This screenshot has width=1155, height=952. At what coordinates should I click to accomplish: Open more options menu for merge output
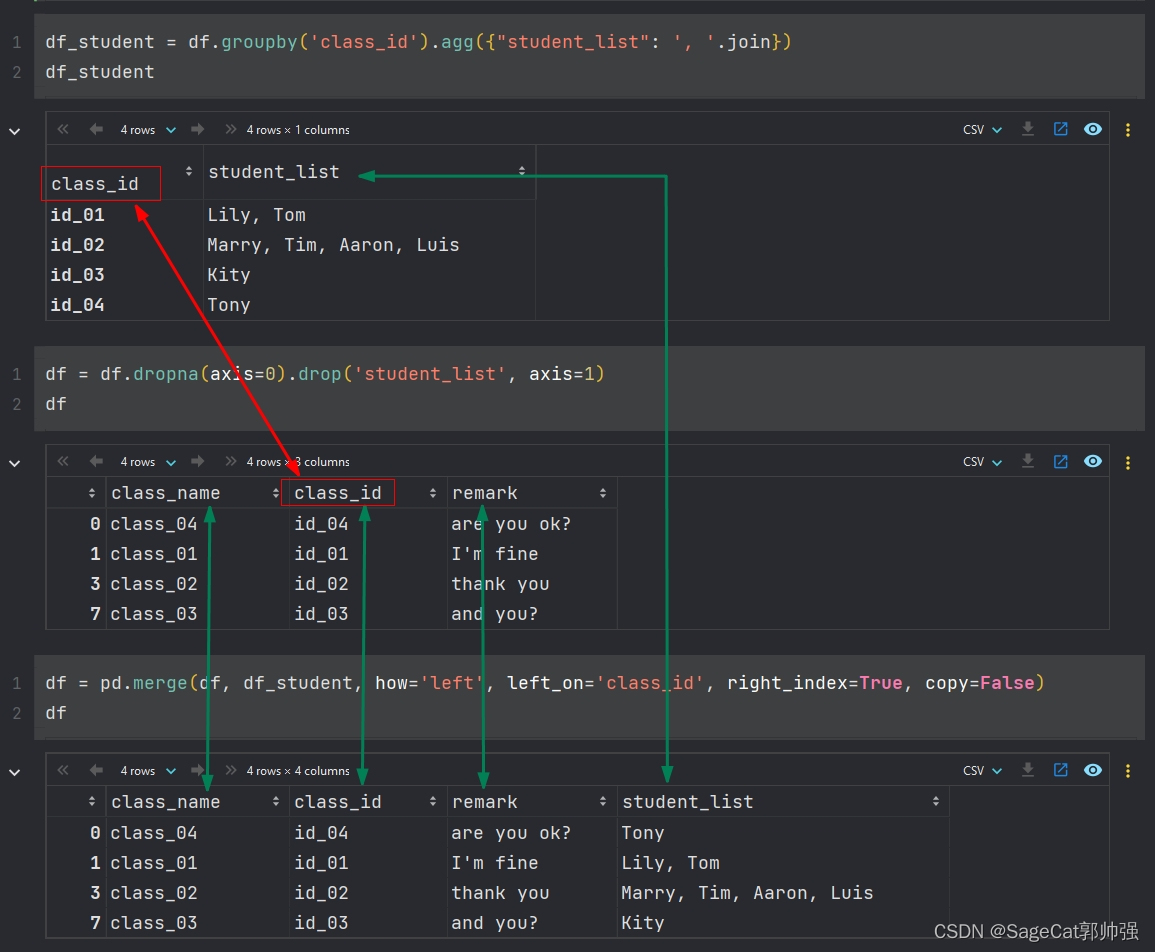coord(1128,771)
